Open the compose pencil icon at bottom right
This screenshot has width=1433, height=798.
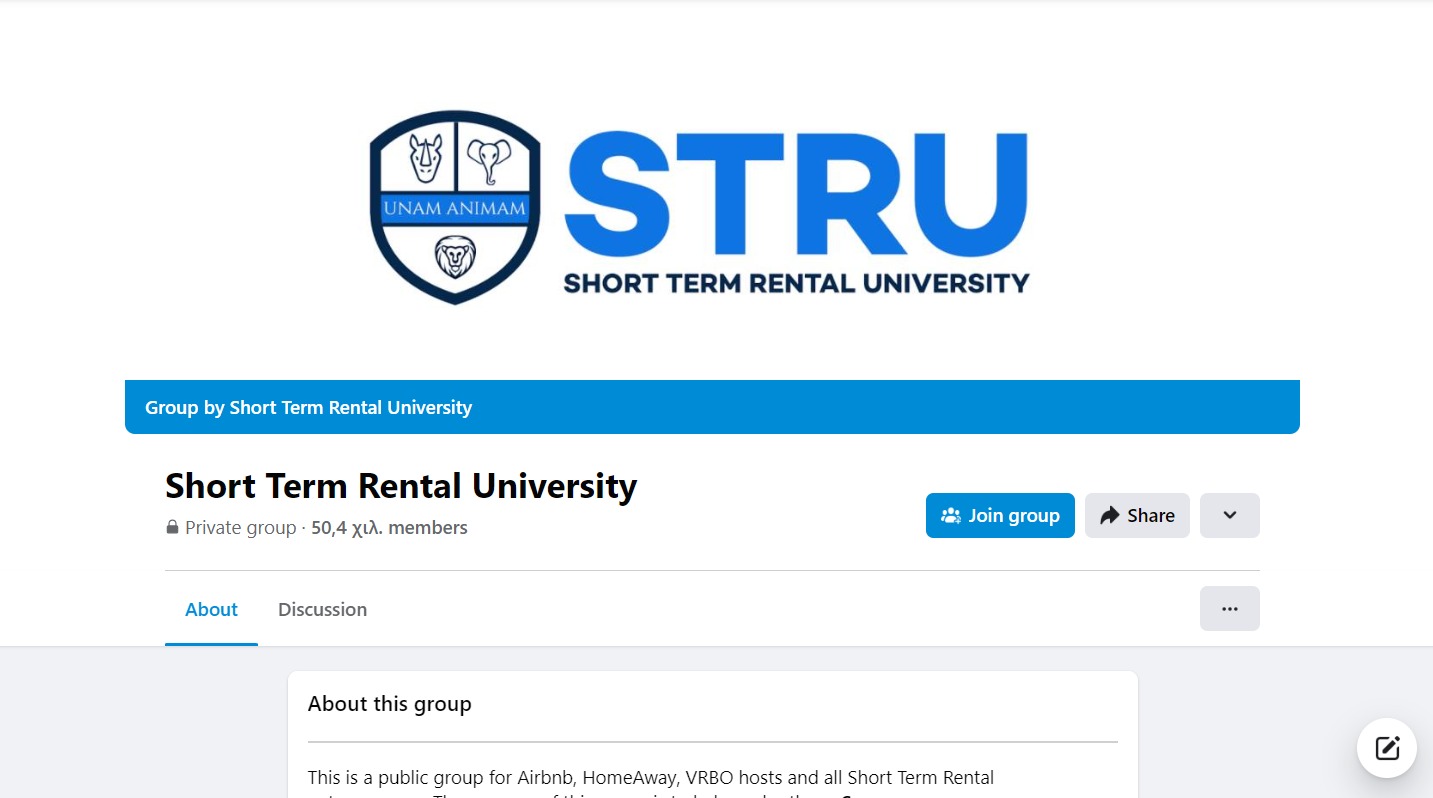[x=1386, y=747]
